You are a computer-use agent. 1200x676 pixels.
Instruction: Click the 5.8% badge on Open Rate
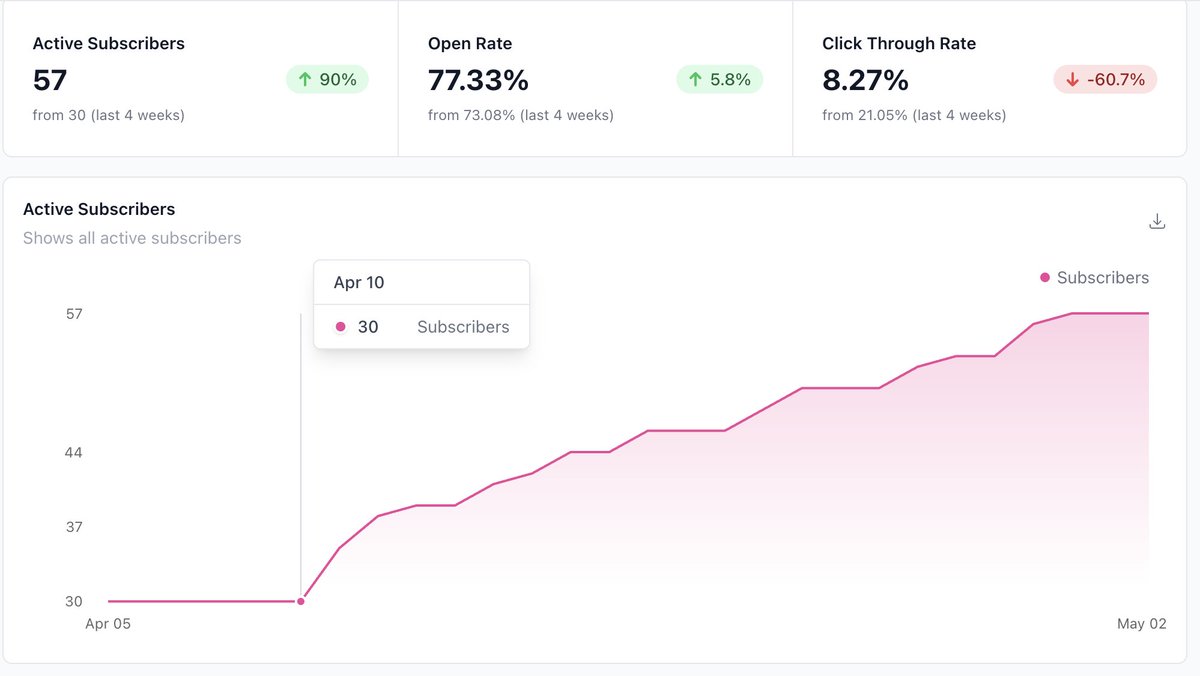(x=719, y=79)
